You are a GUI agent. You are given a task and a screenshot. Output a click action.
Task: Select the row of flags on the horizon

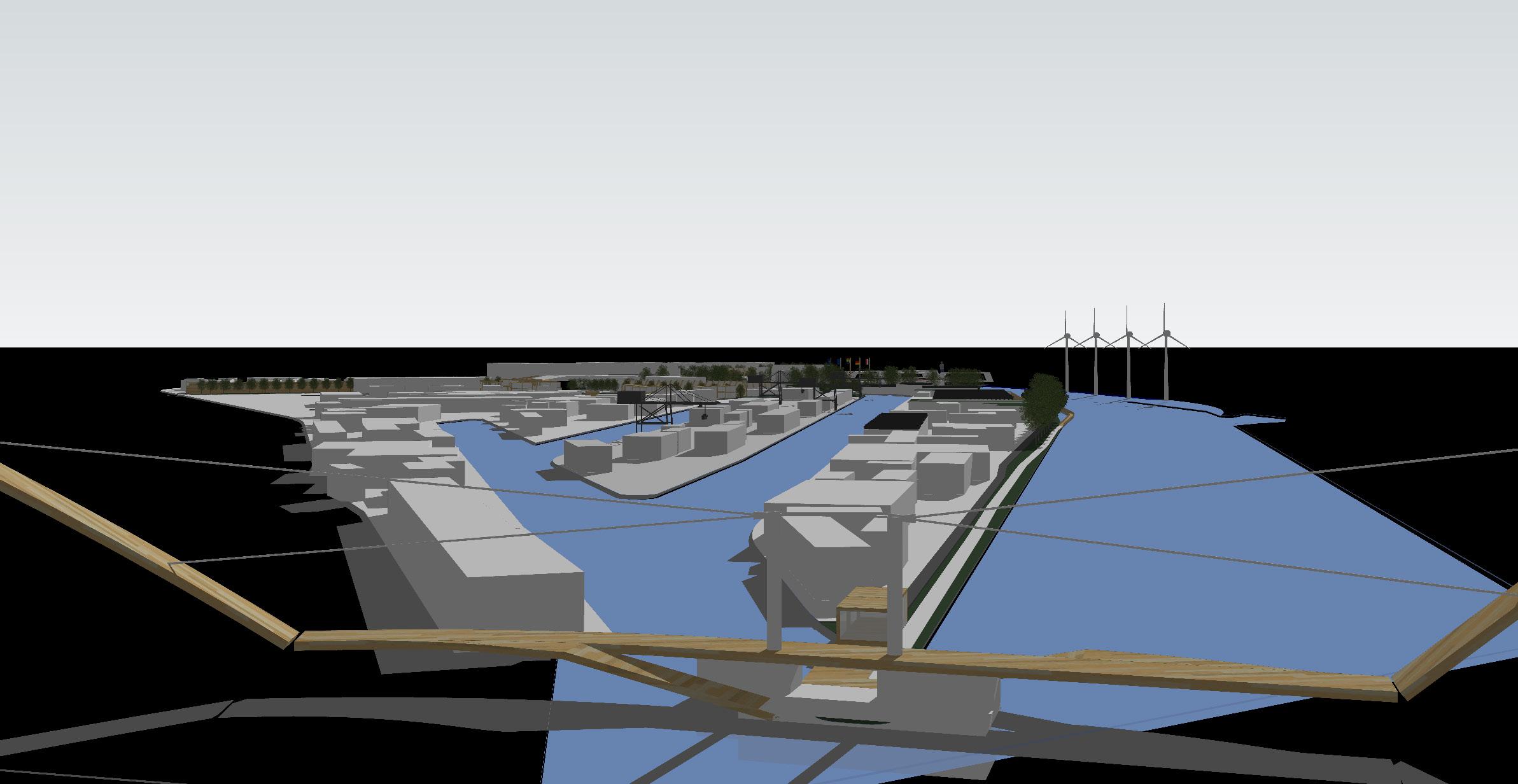point(850,362)
